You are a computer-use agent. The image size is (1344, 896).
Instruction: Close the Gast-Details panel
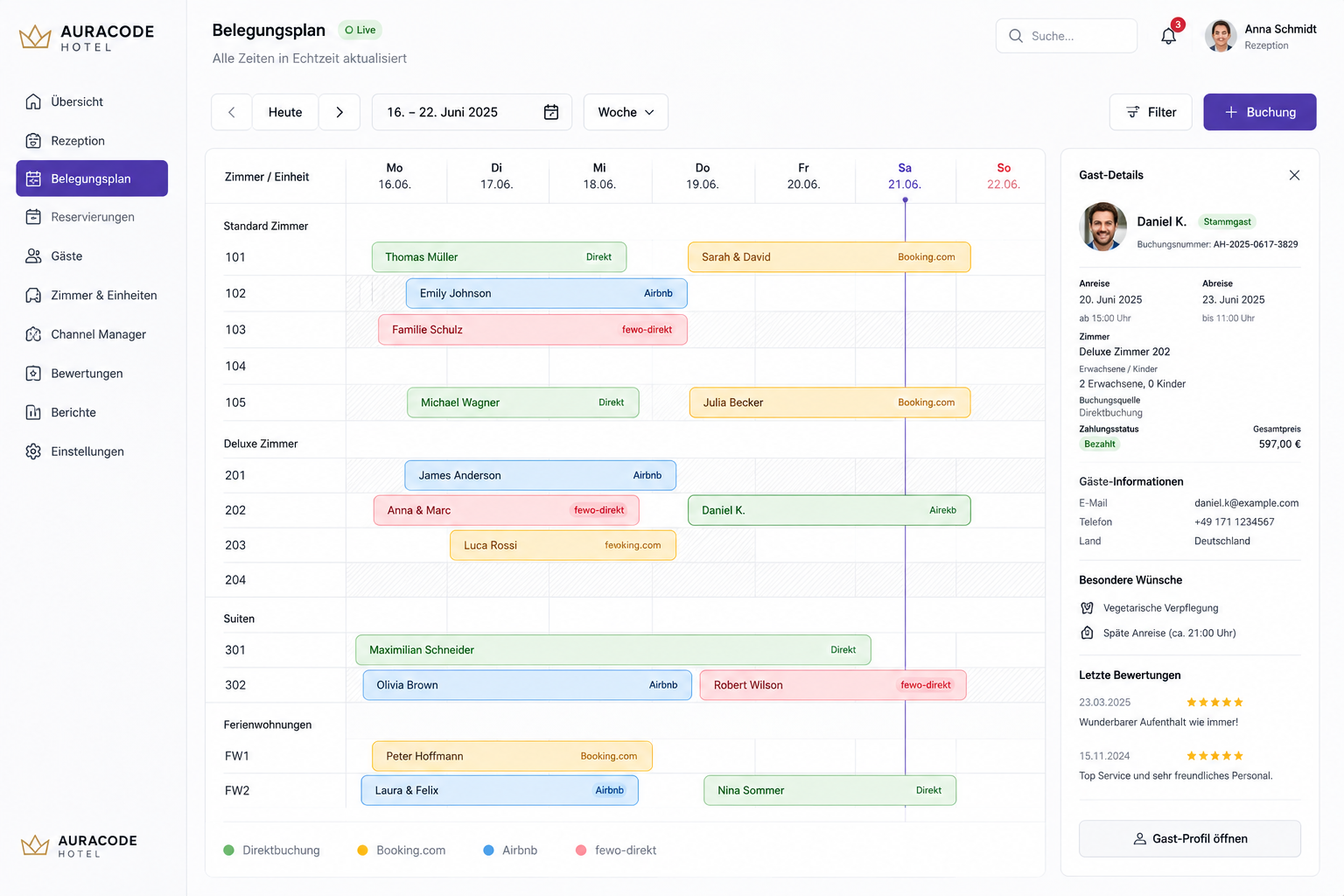point(1294,175)
